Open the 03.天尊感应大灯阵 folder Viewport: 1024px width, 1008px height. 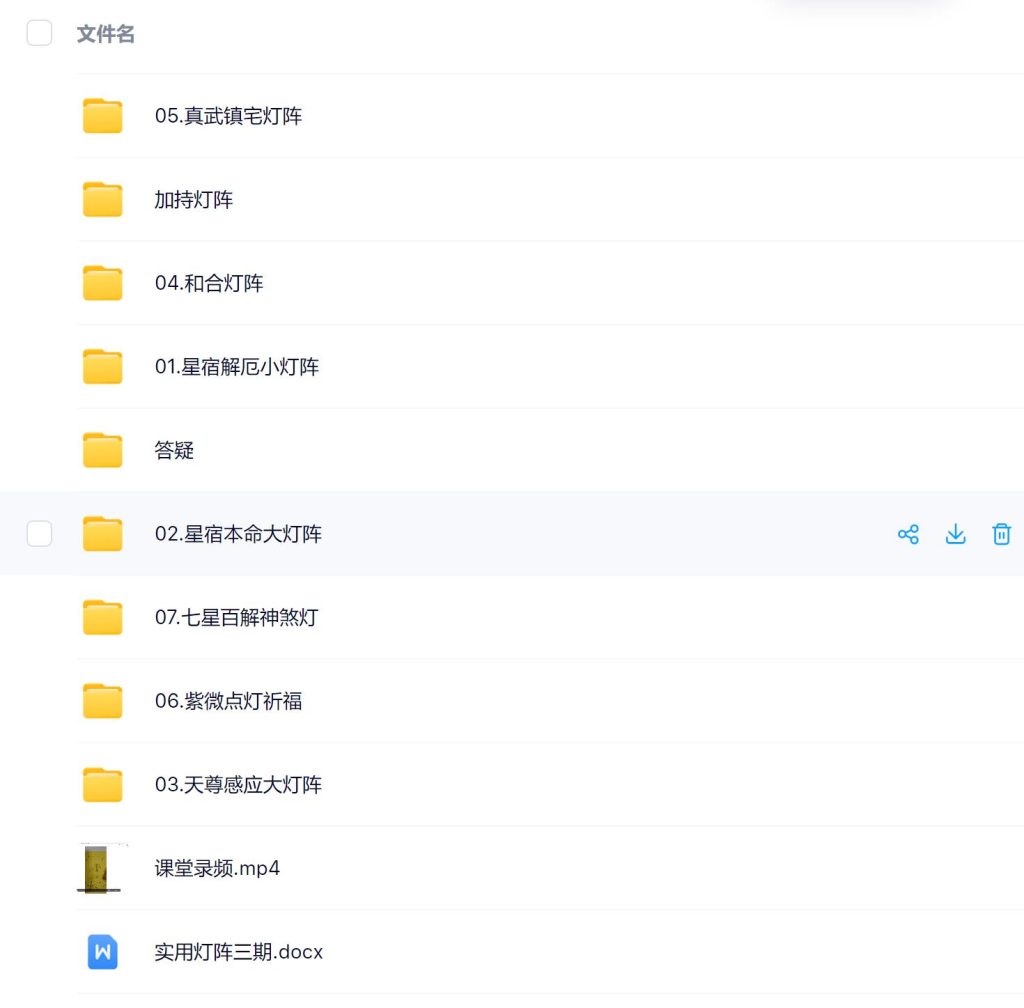237,785
